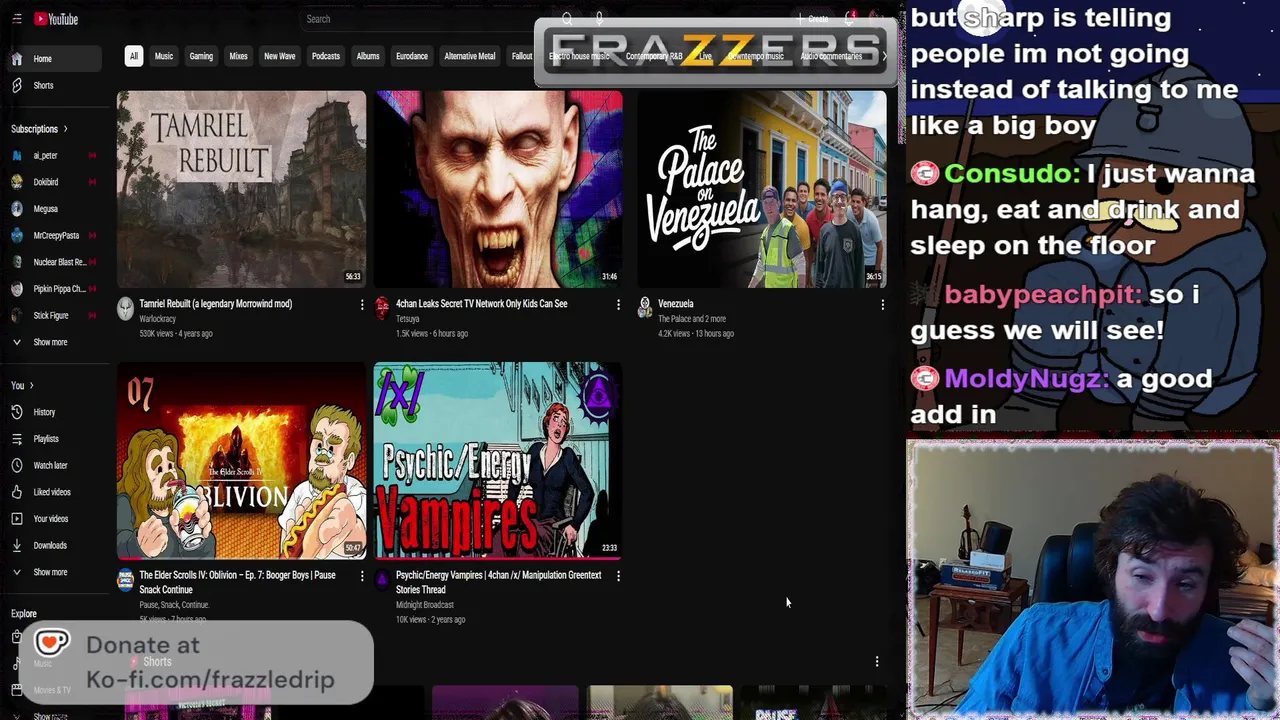
Task: Open the three-dot menu for Psychic/Energy Vampires video
Action: 618,576
